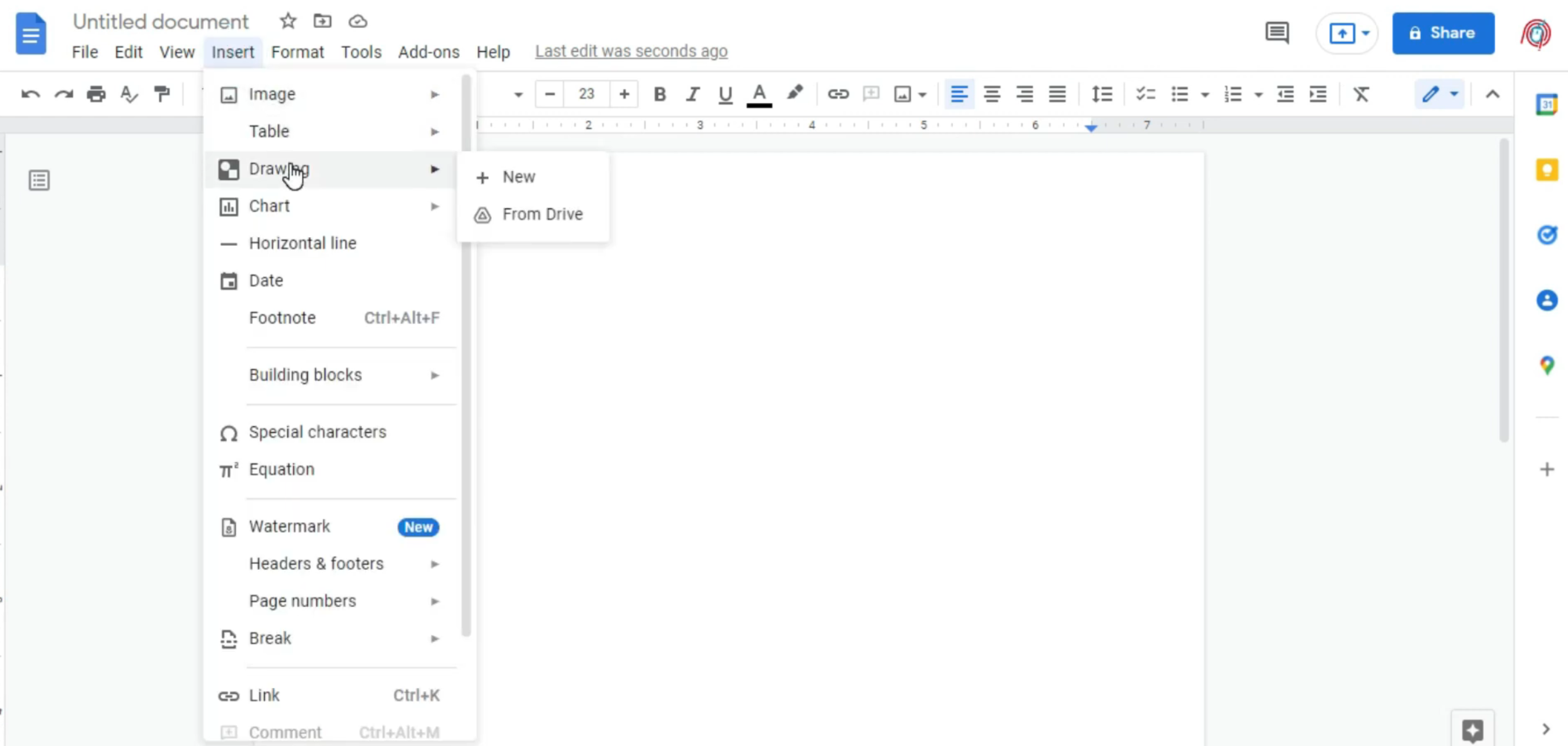Hide the menus with up chevron
This screenshot has height=746, width=1568.
tap(1493, 94)
